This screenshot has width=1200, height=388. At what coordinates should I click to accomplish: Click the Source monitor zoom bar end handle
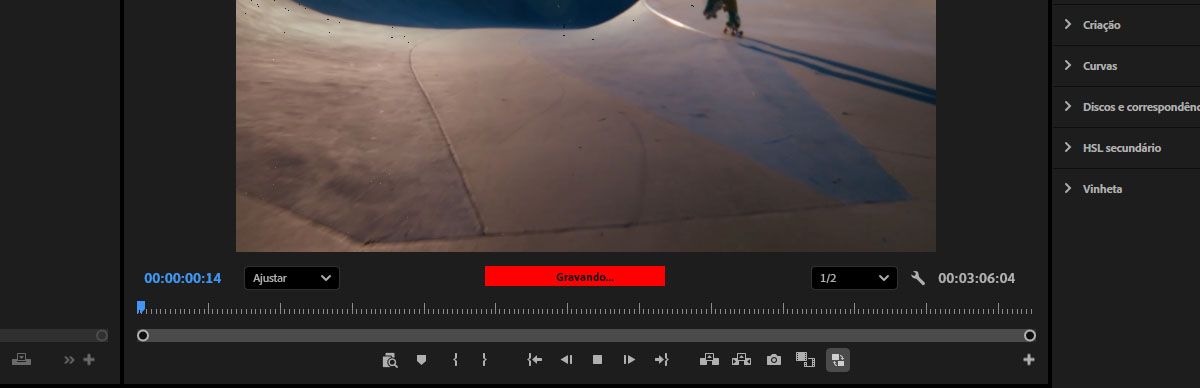(x=102, y=336)
